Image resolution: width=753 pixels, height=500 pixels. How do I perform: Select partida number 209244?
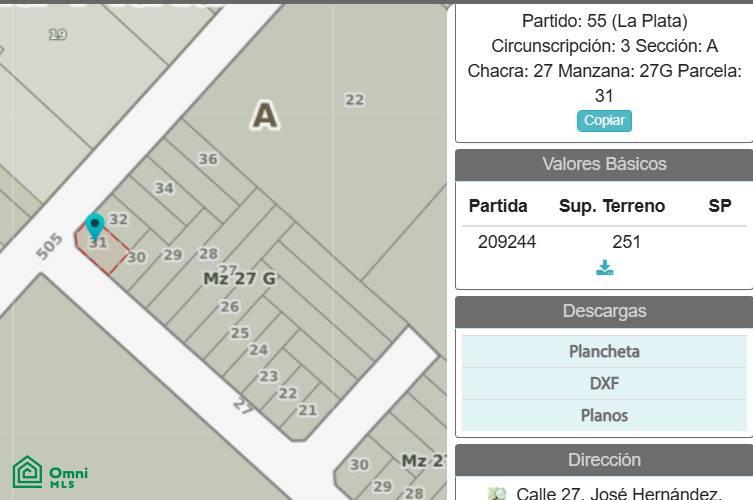tap(507, 242)
